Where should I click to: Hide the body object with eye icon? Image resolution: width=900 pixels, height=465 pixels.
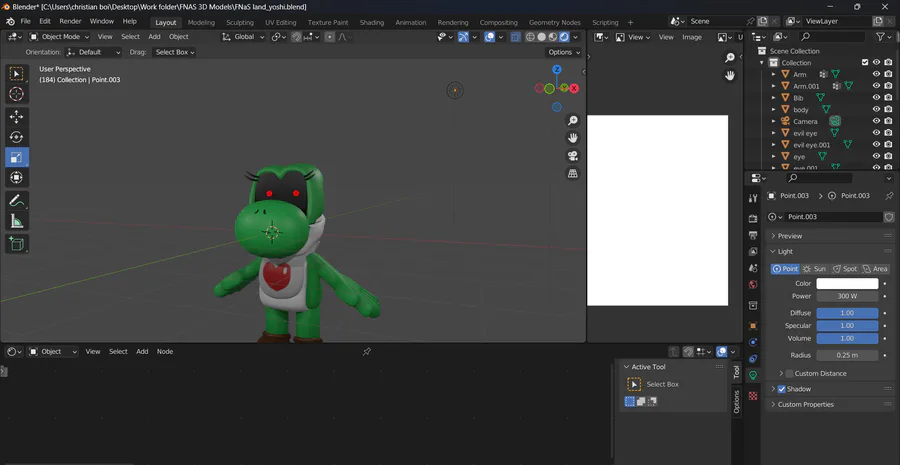pos(876,110)
